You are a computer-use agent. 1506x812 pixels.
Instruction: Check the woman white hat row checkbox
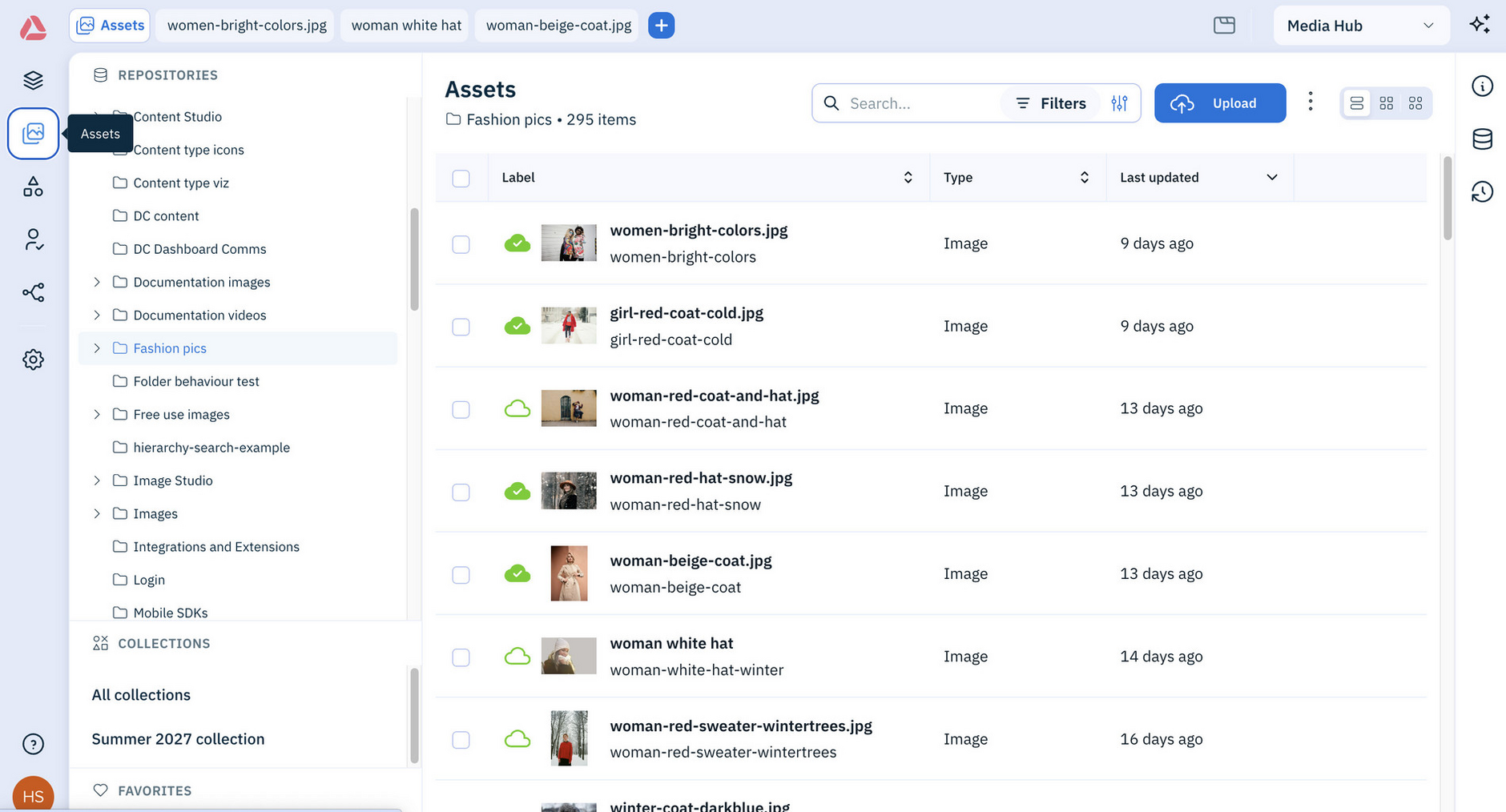461,657
